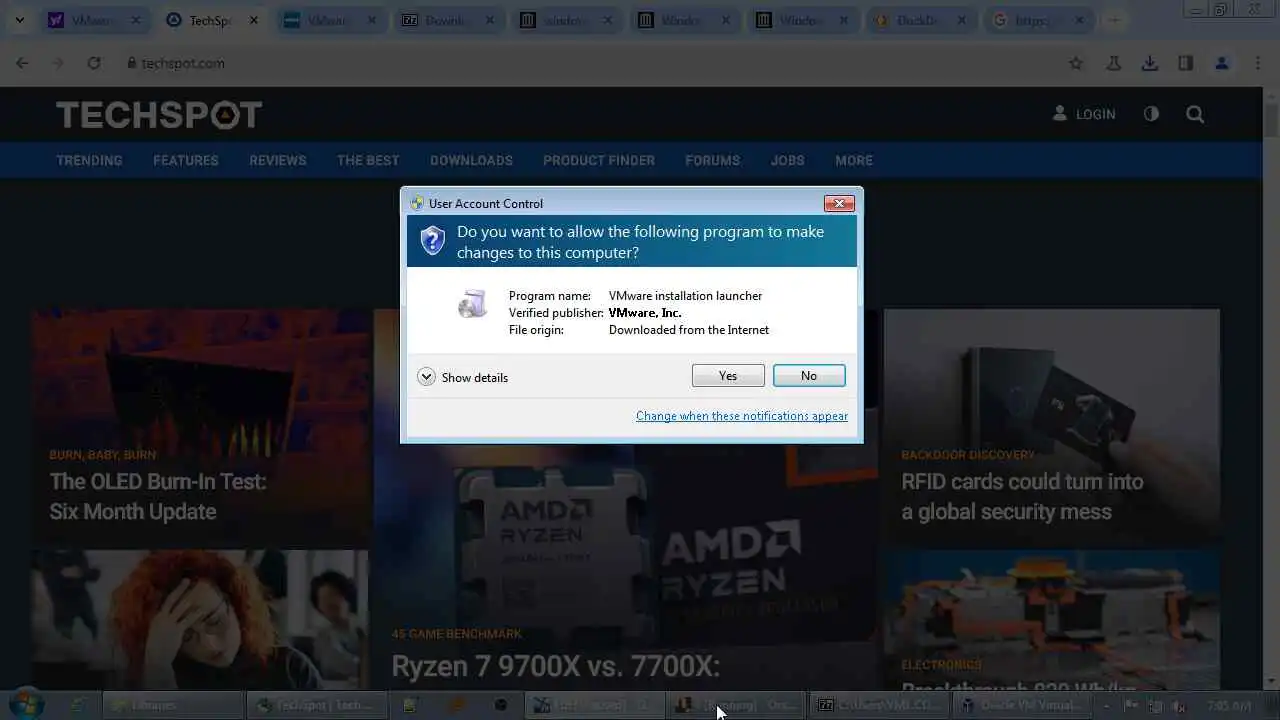Expand Show details in UAC dialog
The width and height of the screenshot is (1280, 720).
tap(463, 377)
